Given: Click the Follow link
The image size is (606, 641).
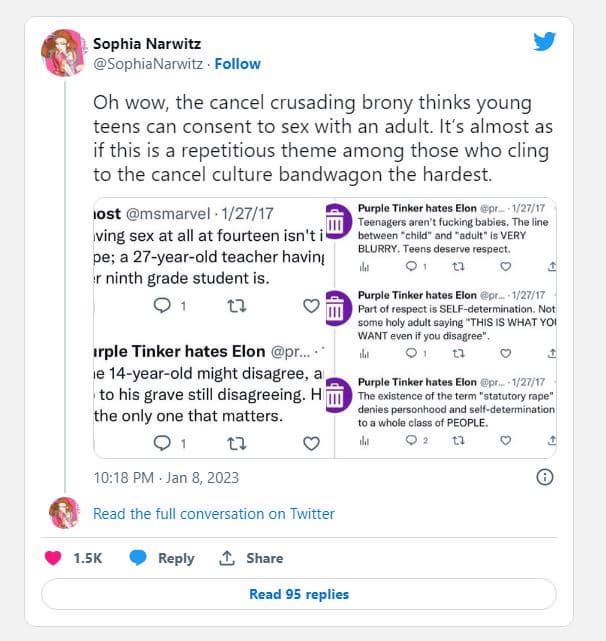Looking at the screenshot, I should [237, 64].
